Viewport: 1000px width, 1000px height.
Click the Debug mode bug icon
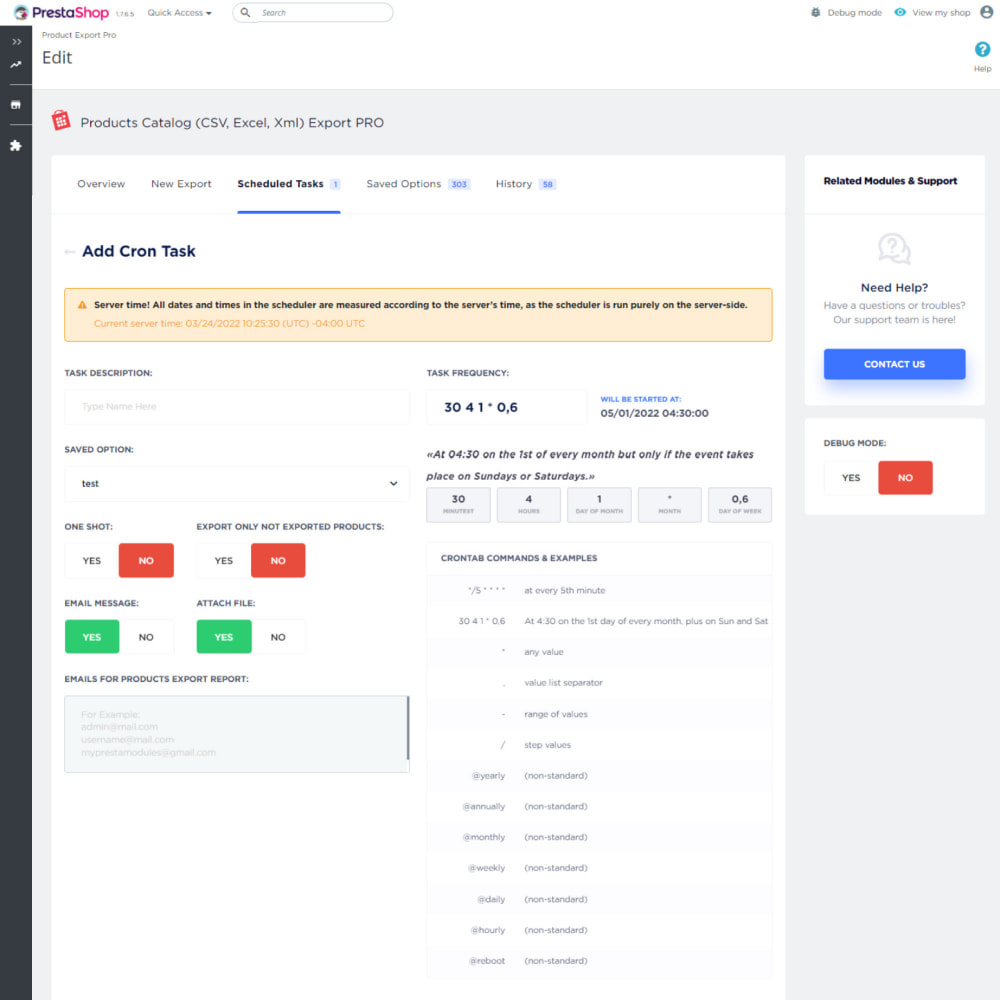click(x=816, y=13)
